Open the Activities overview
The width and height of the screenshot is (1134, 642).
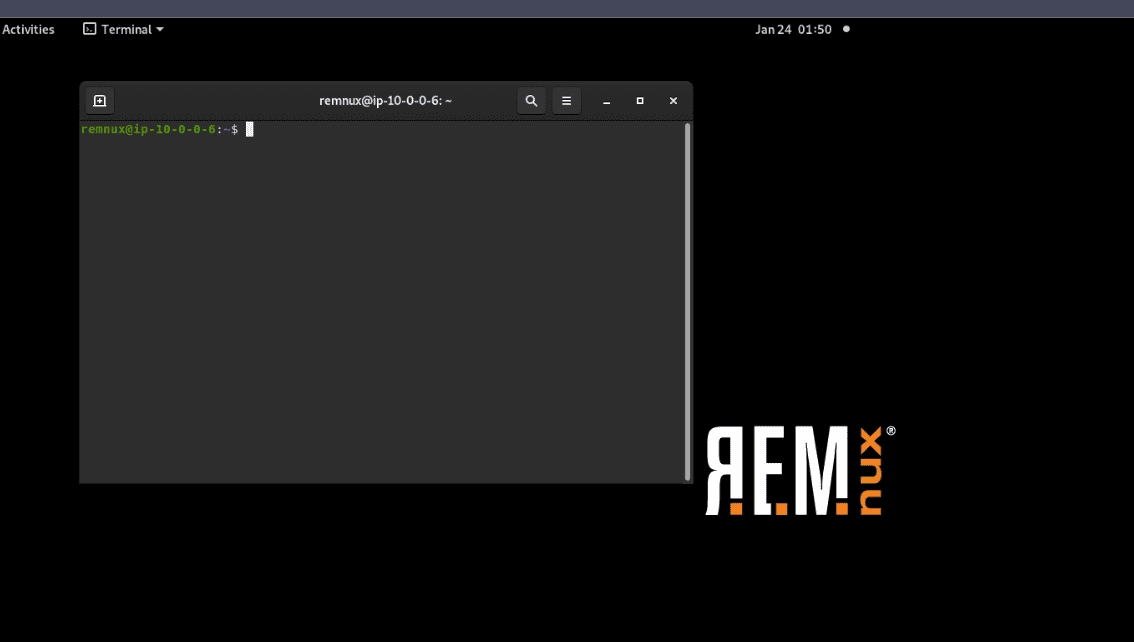tap(28, 29)
